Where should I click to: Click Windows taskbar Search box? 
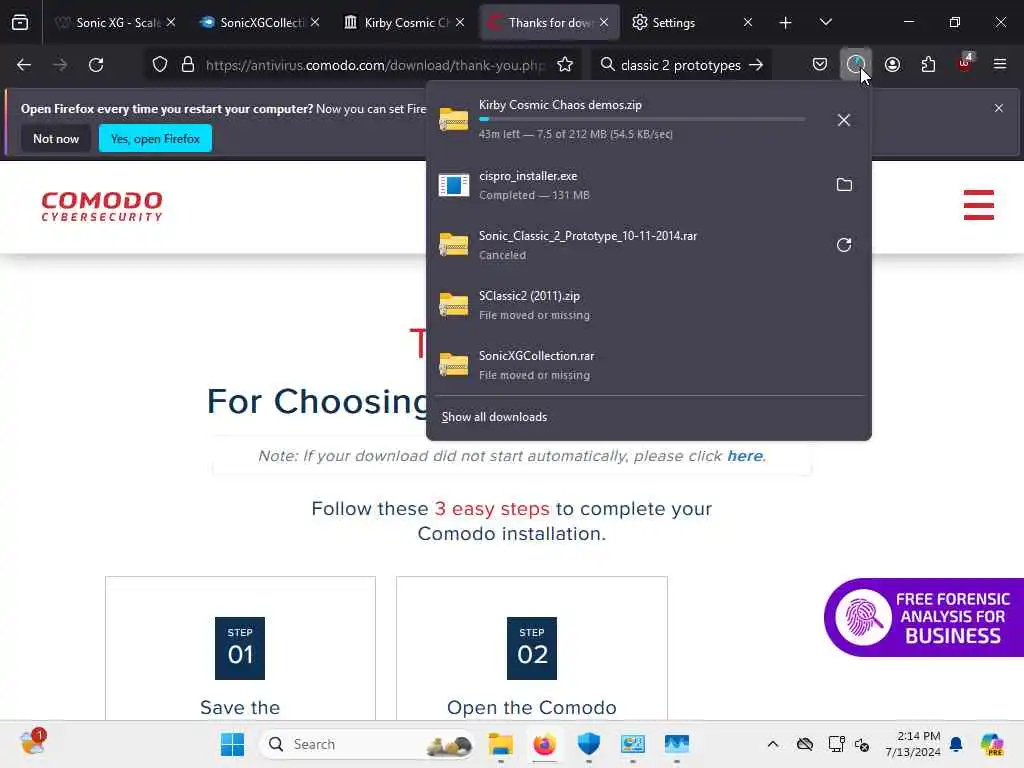point(367,744)
